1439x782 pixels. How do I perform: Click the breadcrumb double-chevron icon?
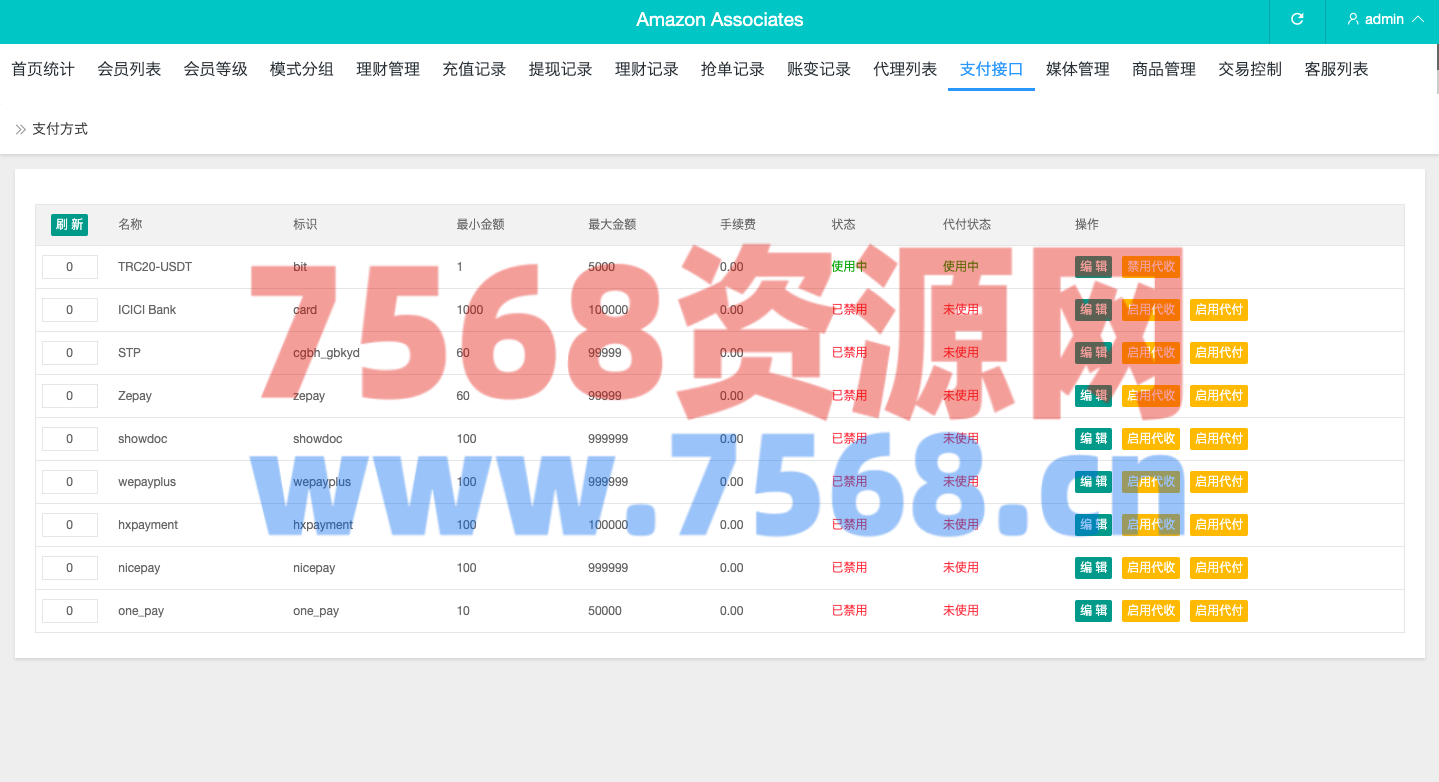point(21,129)
